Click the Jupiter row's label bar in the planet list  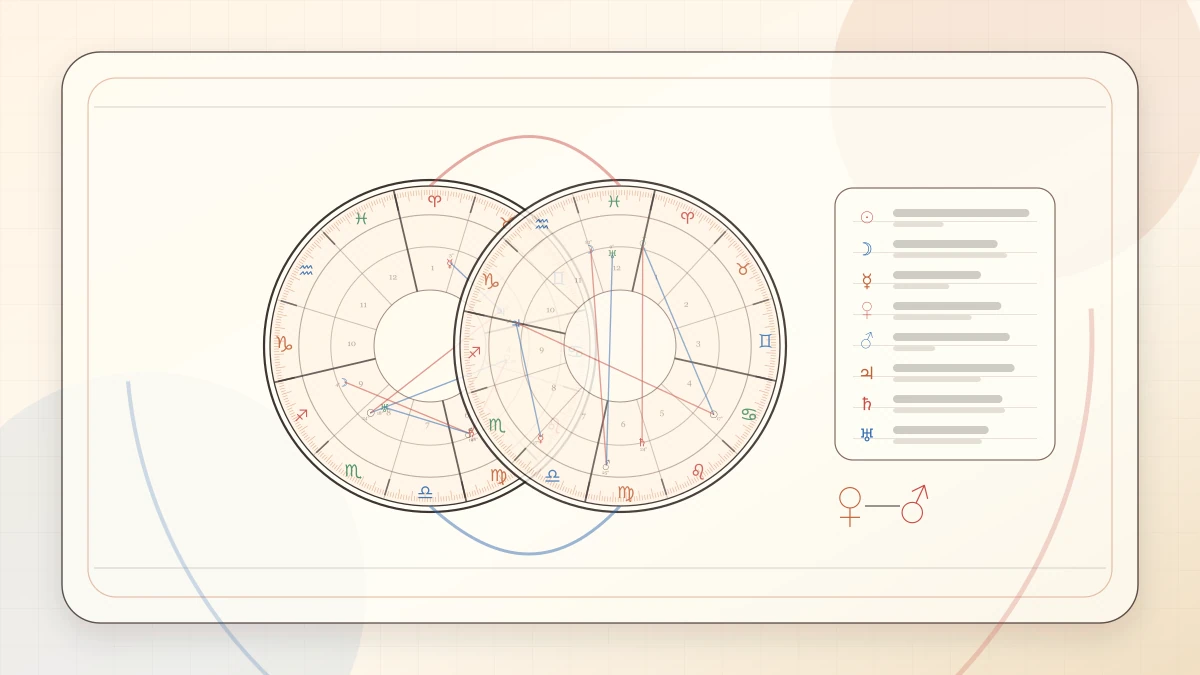[x=954, y=368]
